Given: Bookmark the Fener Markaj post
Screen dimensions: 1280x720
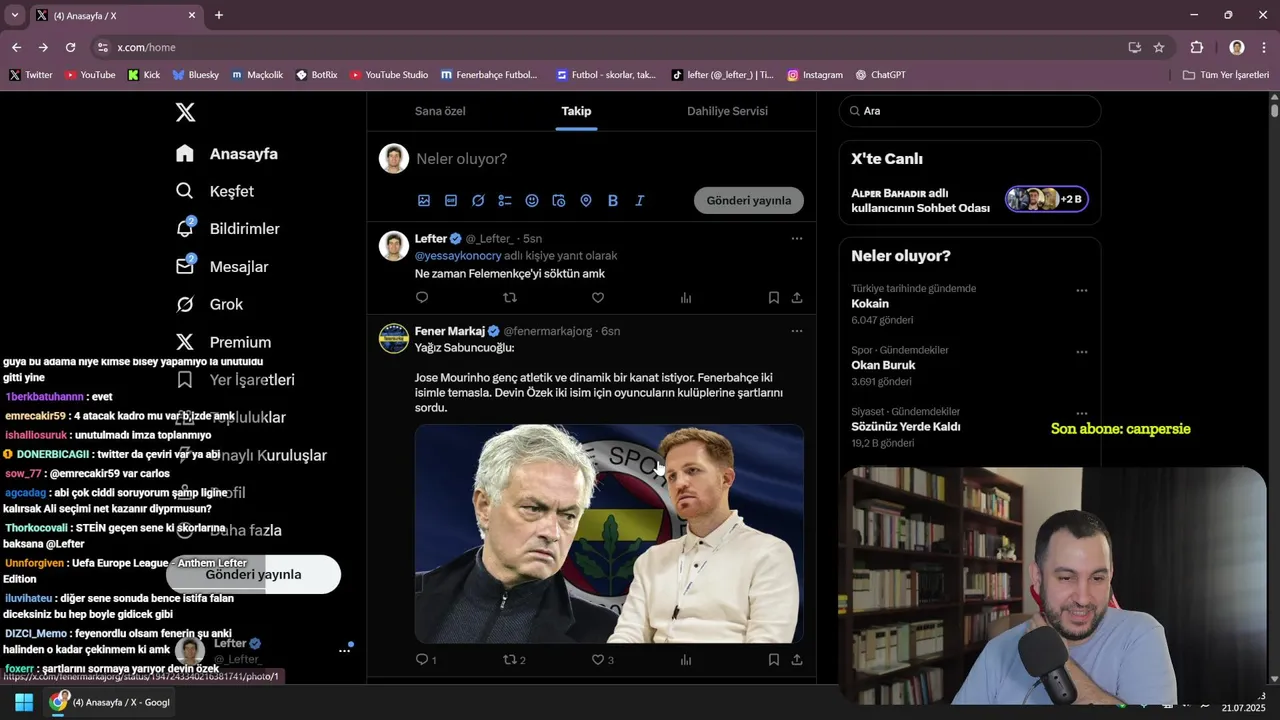Looking at the screenshot, I should (x=774, y=660).
